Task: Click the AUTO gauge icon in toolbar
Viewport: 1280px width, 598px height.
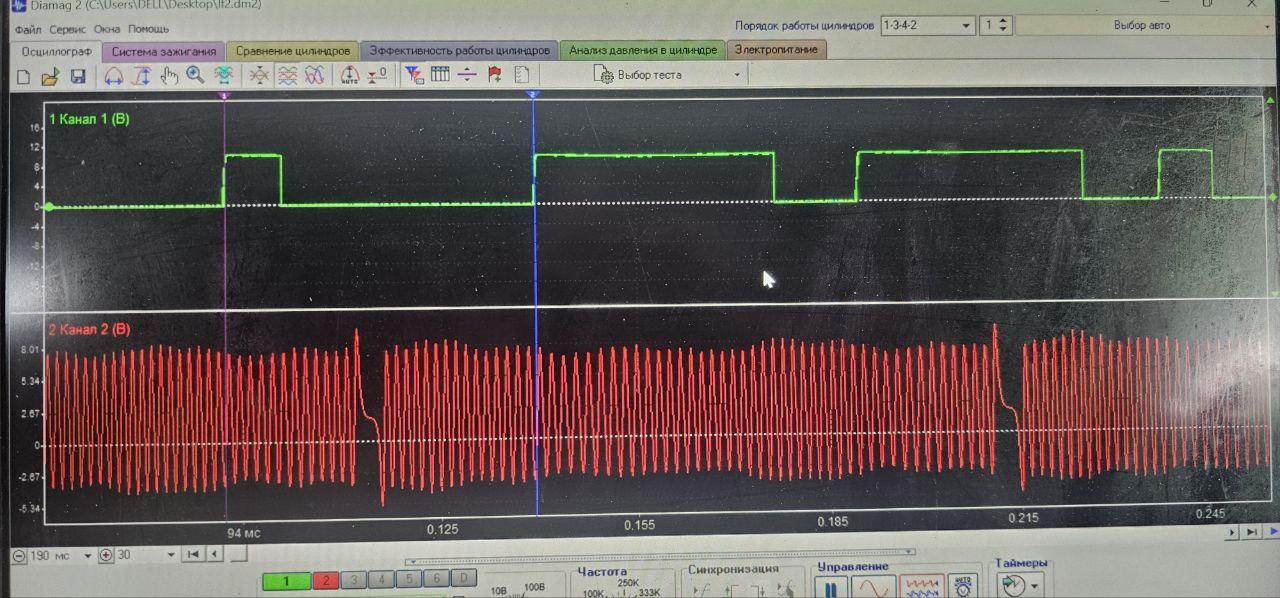Action: (x=350, y=75)
